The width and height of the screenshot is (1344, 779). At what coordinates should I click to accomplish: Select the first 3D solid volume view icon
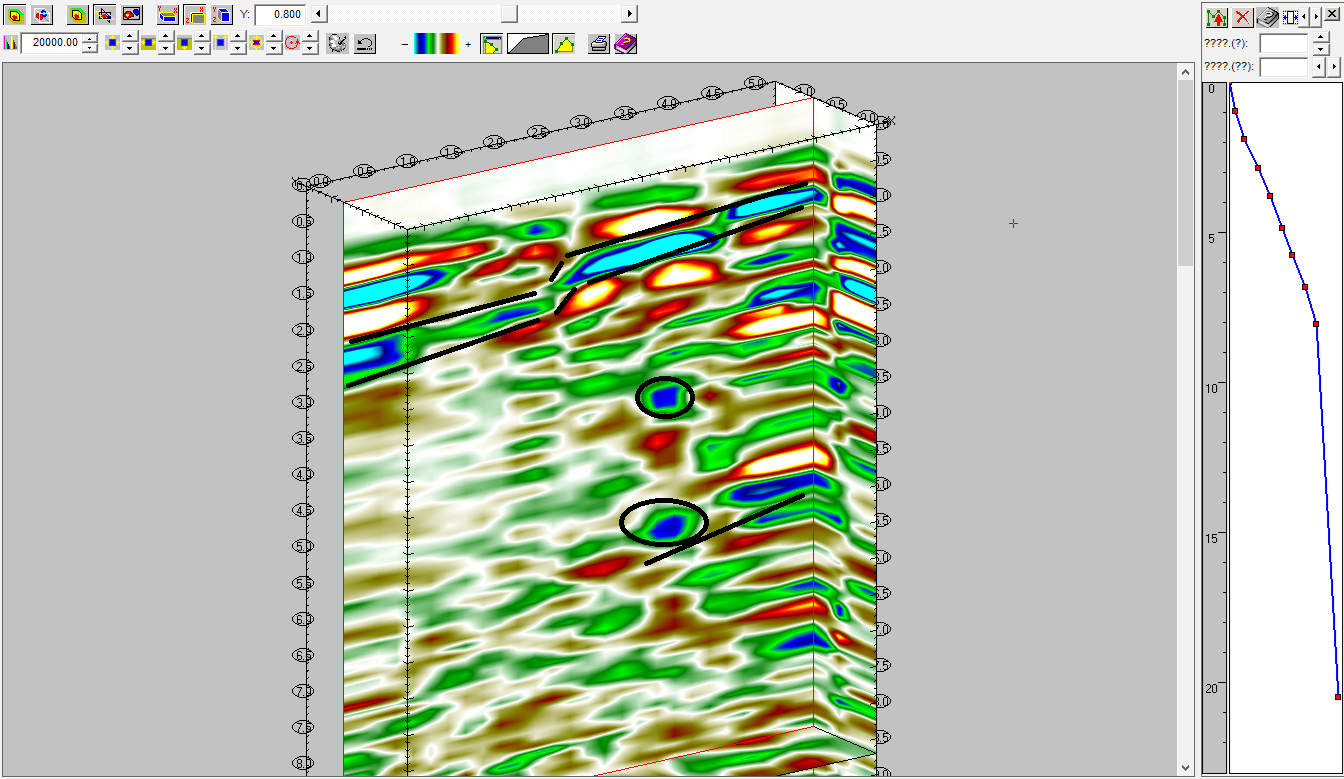pos(16,15)
